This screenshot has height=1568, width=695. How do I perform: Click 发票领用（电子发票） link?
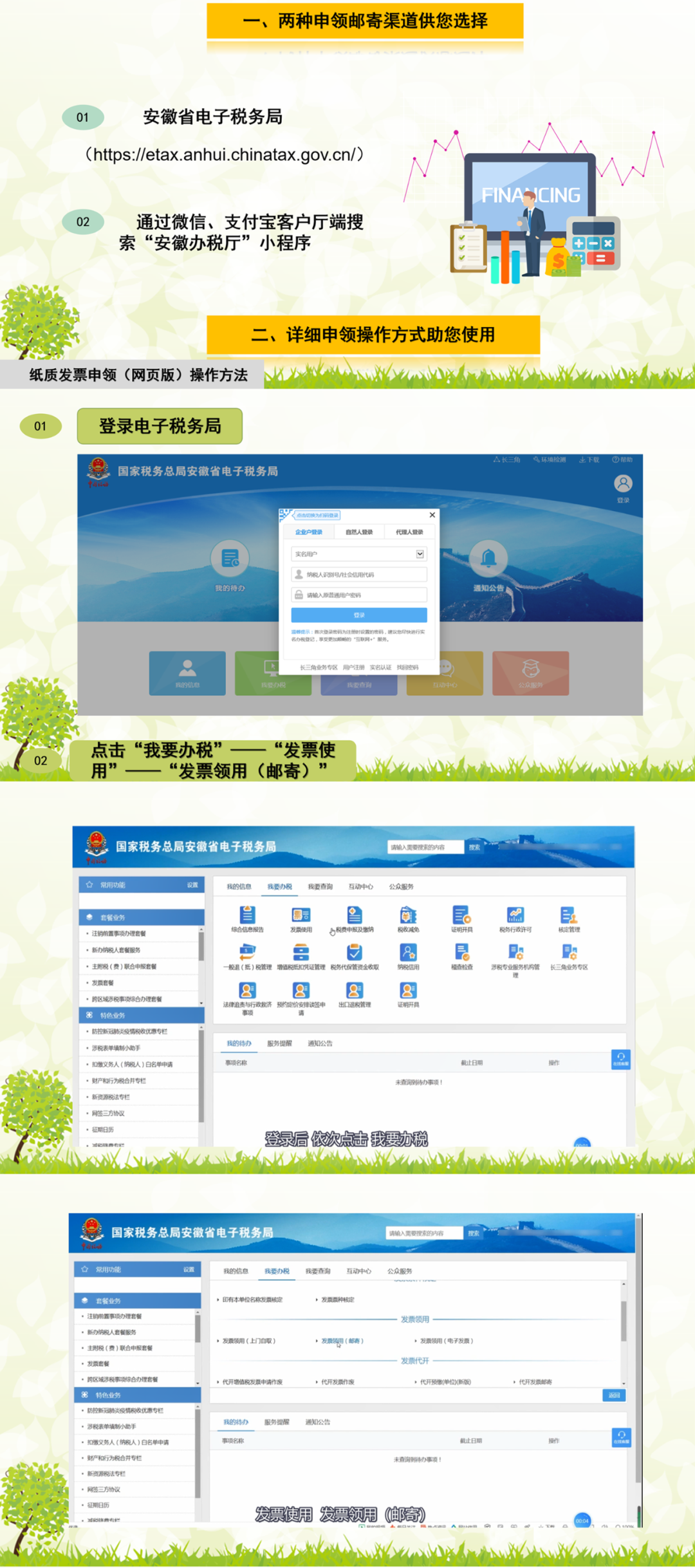[447, 1341]
